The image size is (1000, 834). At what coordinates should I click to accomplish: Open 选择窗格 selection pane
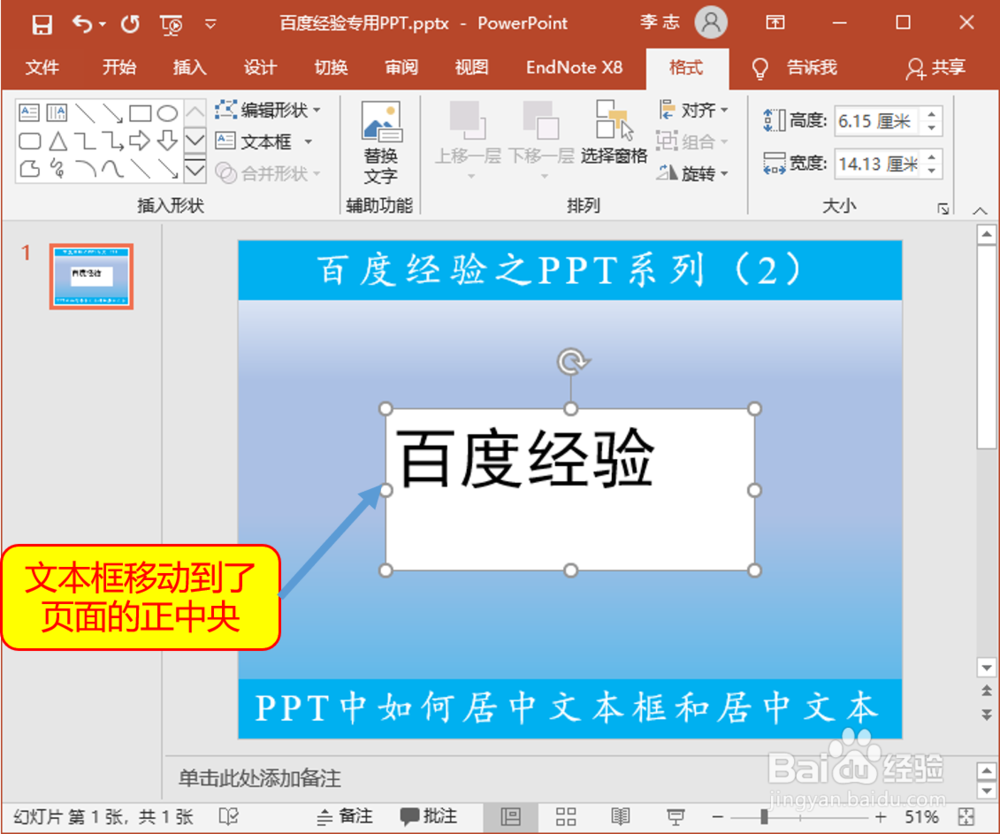coord(614,133)
